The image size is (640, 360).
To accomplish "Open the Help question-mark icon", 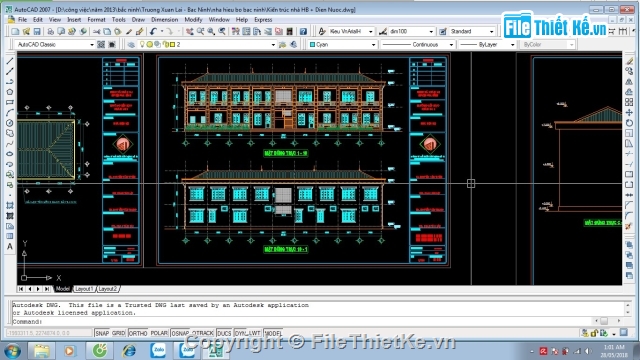I will pos(303,31).
